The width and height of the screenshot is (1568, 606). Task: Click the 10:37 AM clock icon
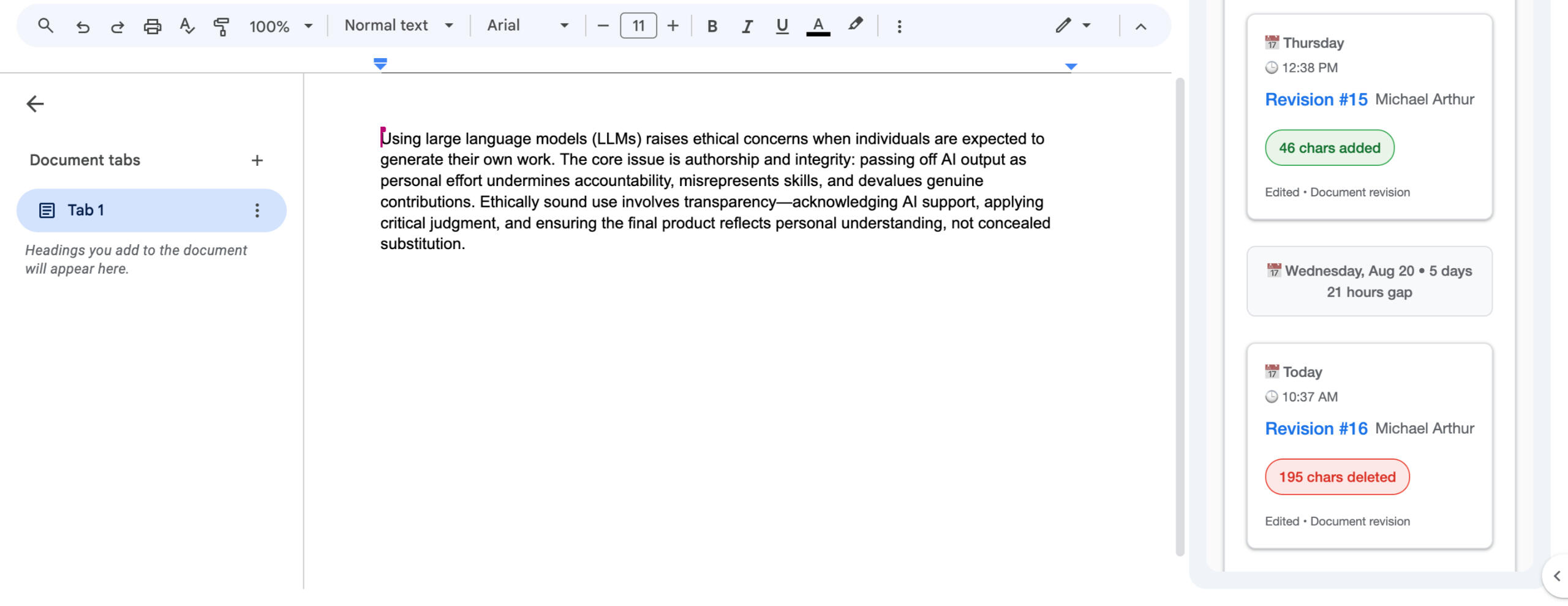[1272, 397]
